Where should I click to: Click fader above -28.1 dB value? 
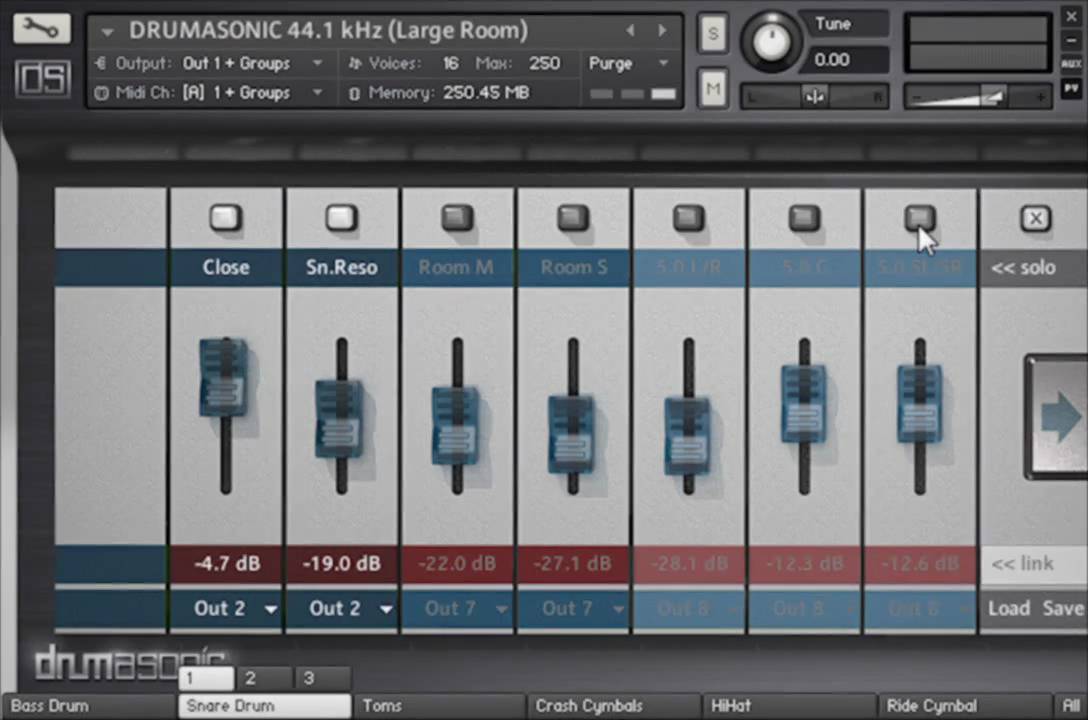click(x=688, y=436)
